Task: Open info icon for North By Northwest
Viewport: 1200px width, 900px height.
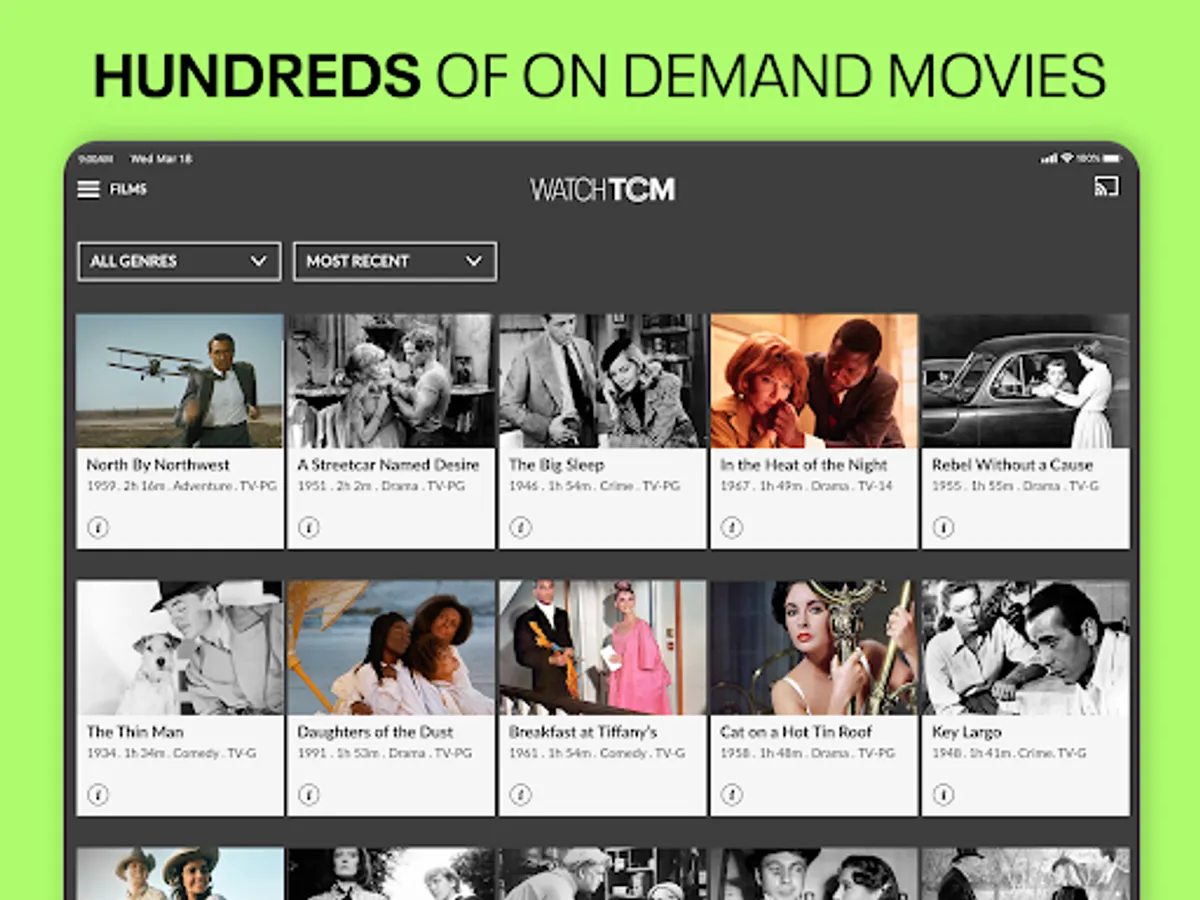Action: 98,527
